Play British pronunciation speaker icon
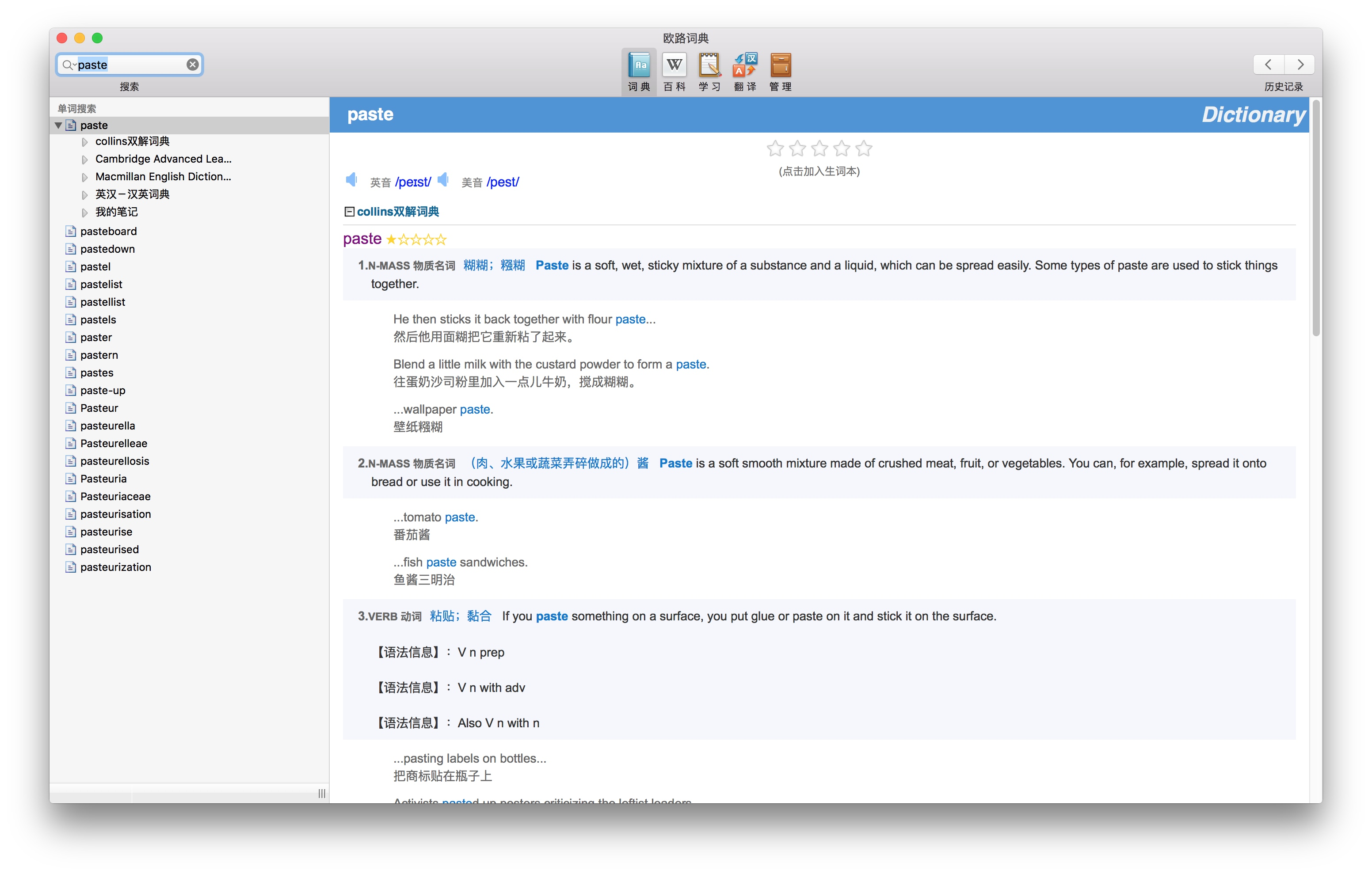The image size is (1372, 874). click(351, 180)
